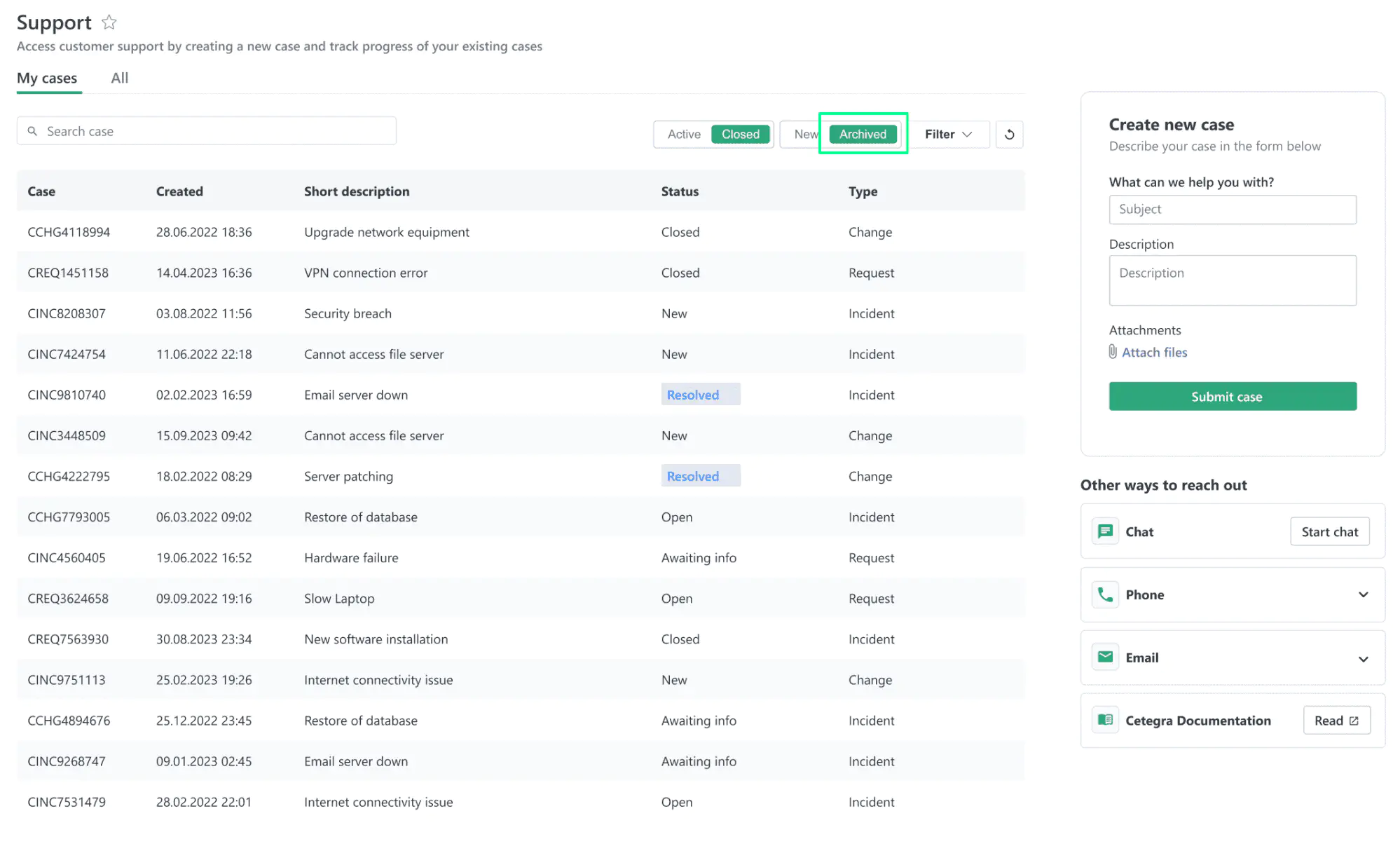Viewport: 1400px width, 851px height.
Task: Click the refresh icon beside Filter
Action: coord(1009,134)
